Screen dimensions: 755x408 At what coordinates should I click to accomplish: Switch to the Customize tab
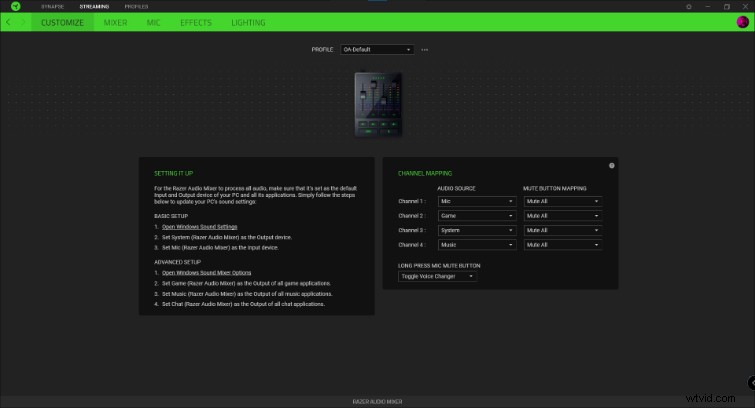click(62, 23)
